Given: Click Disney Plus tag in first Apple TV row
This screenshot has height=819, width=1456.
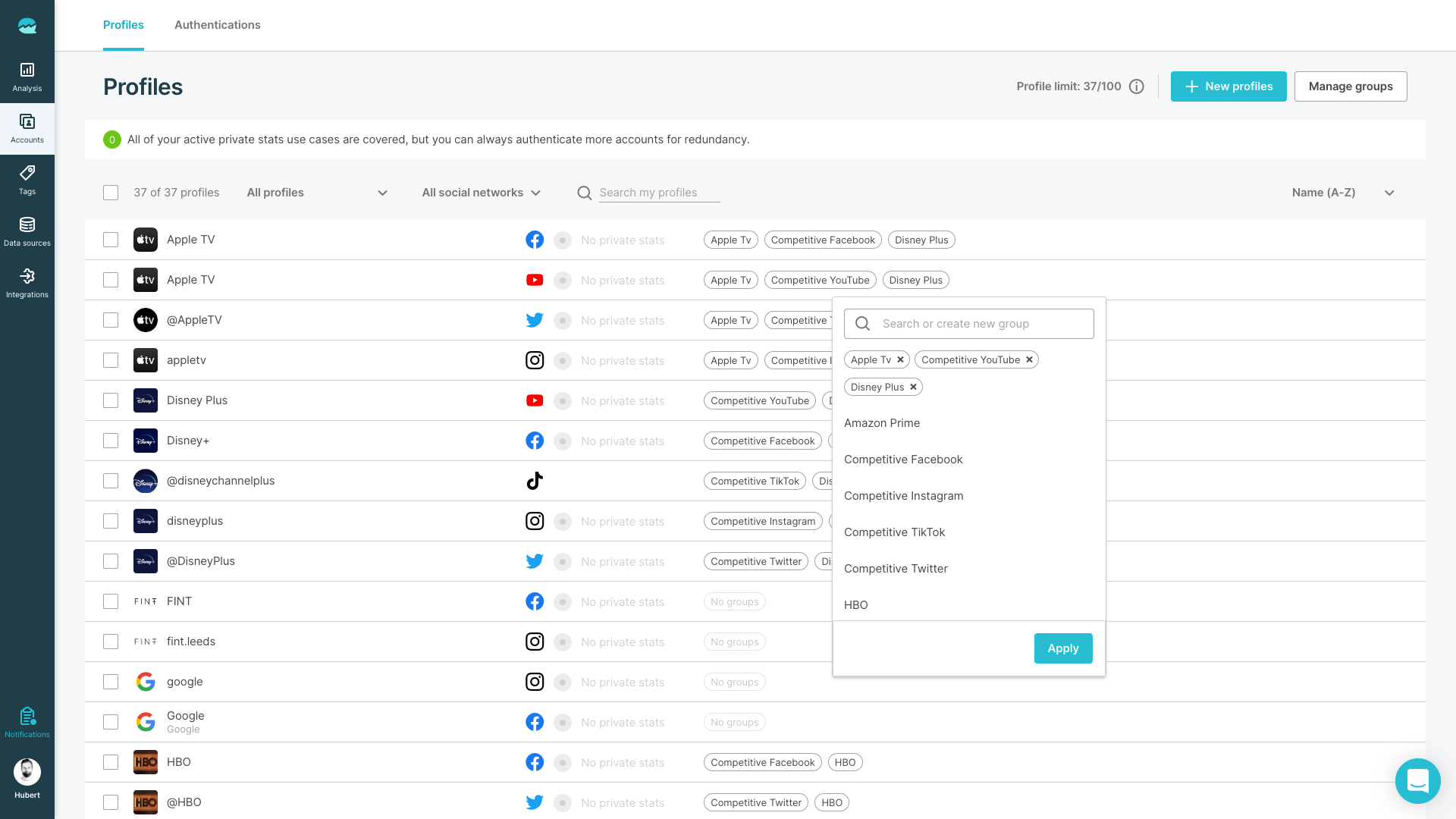Looking at the screenshot, I should pos(921,240).
